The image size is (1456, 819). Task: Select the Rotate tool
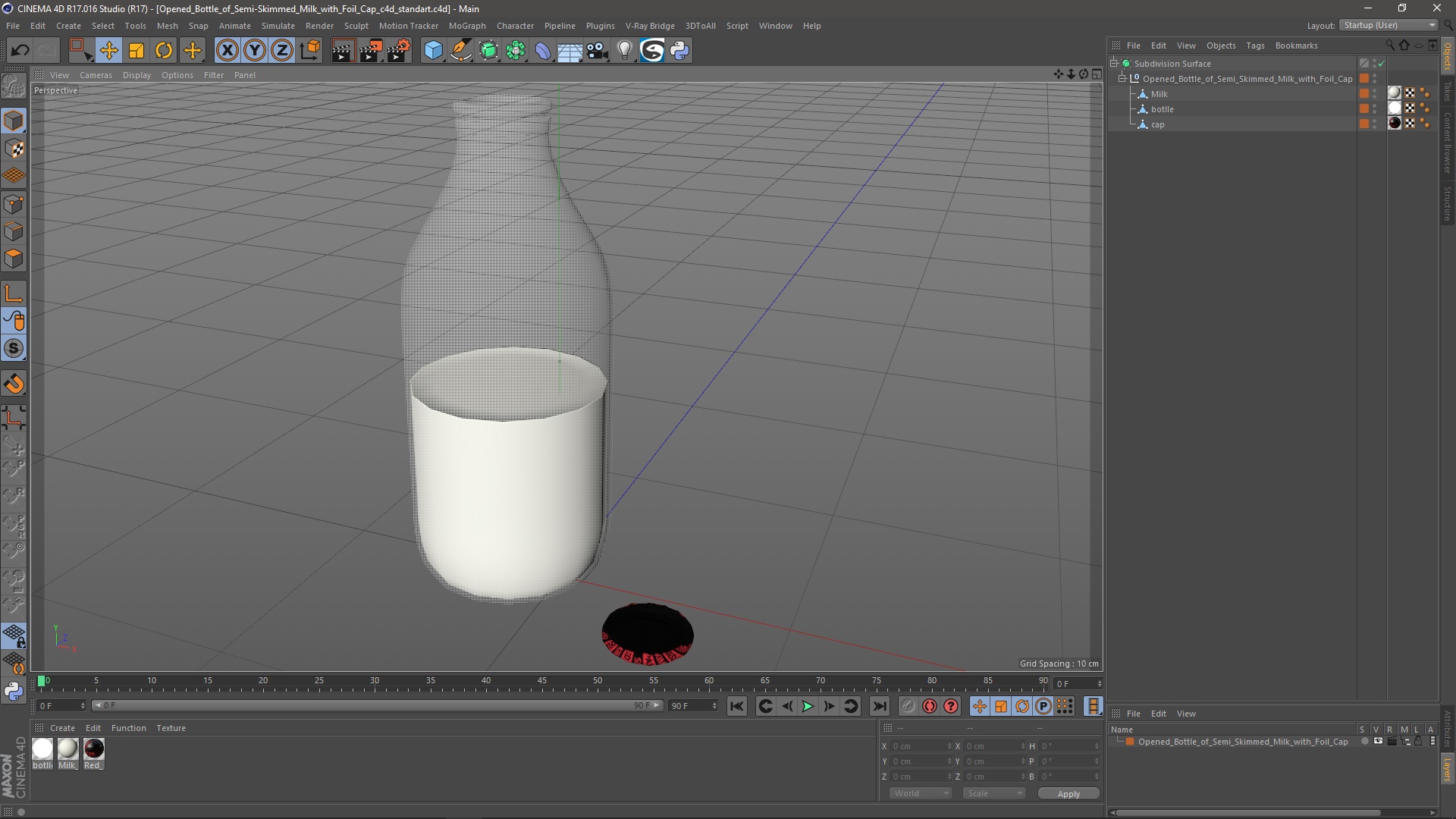(x=164, y=51)
